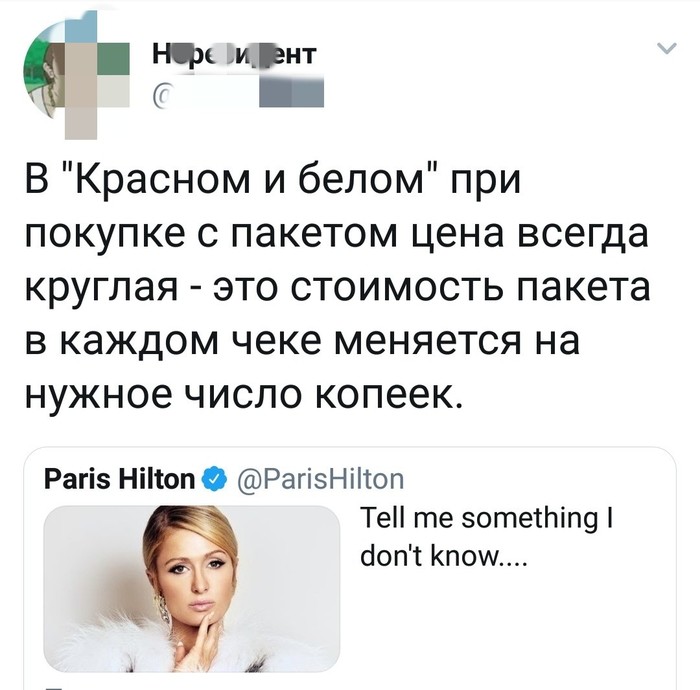The image size is (700, 690).
Task: Open Paris Hilton's profile name link
Action: (x=120, y=479)
